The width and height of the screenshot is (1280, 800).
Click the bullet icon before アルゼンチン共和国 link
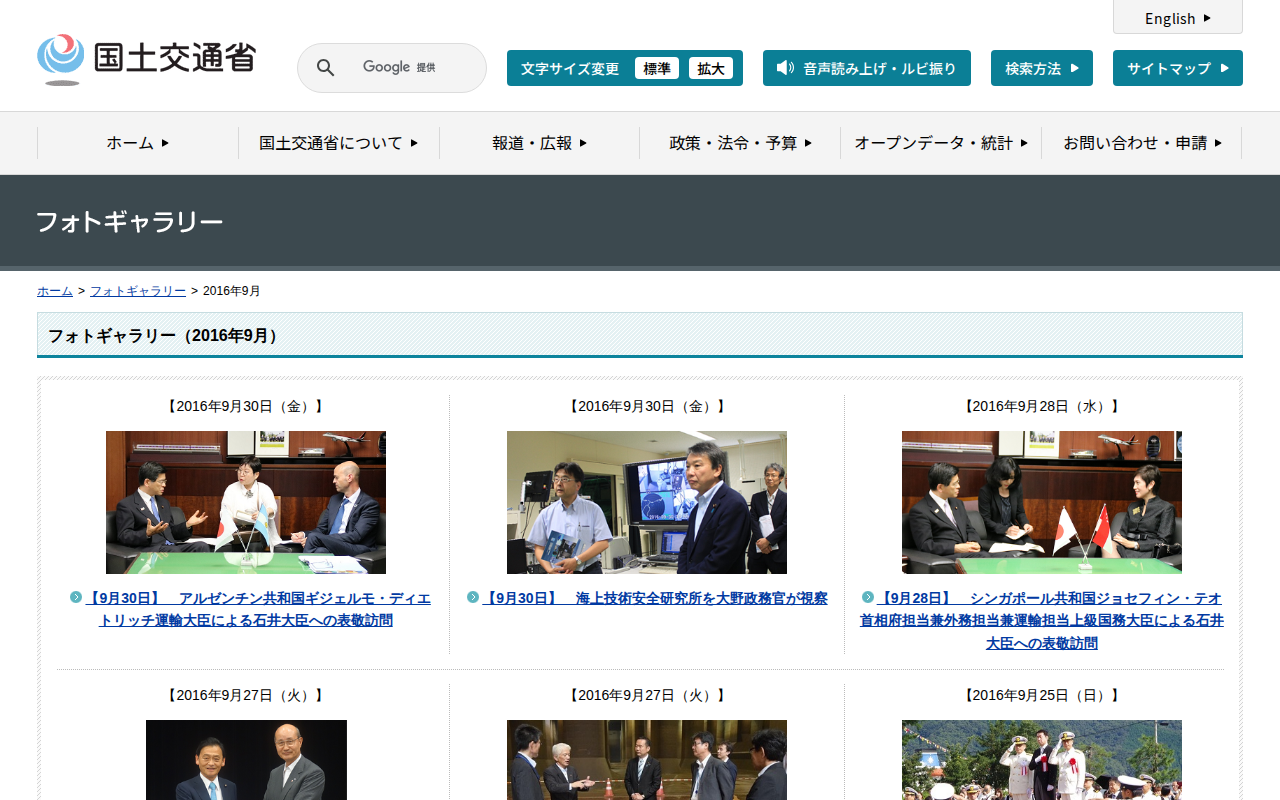76,597
